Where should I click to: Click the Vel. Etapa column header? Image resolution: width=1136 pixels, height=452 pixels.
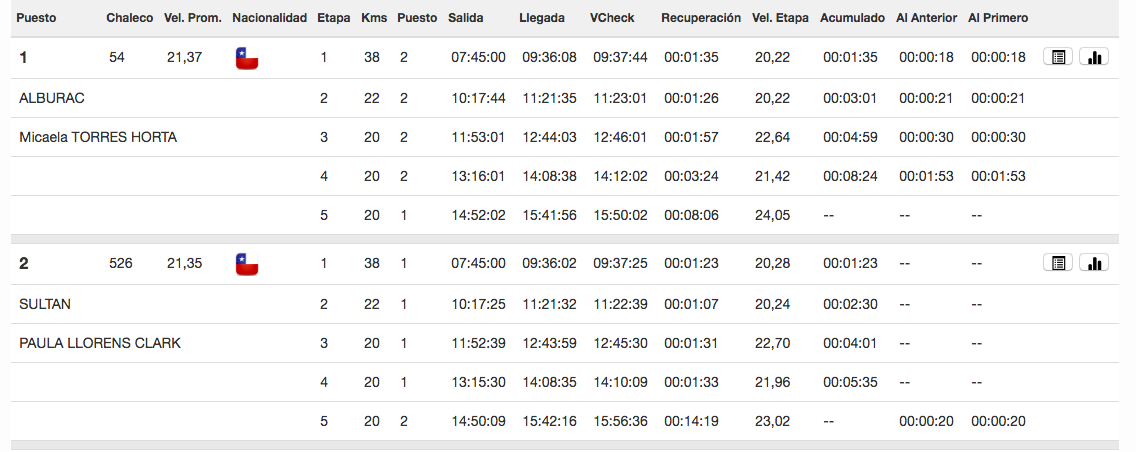coord(780,18)
